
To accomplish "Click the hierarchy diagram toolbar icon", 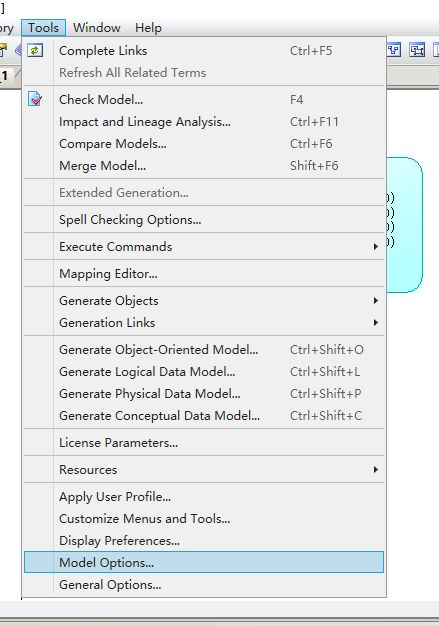I will point(394,50).
